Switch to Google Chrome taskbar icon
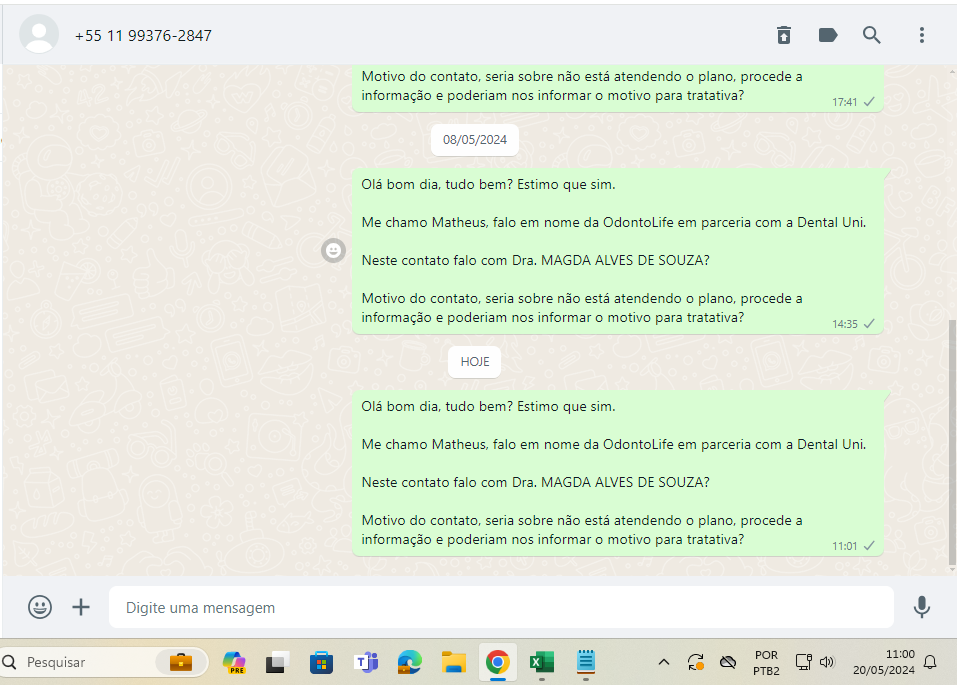 (498, 662)
